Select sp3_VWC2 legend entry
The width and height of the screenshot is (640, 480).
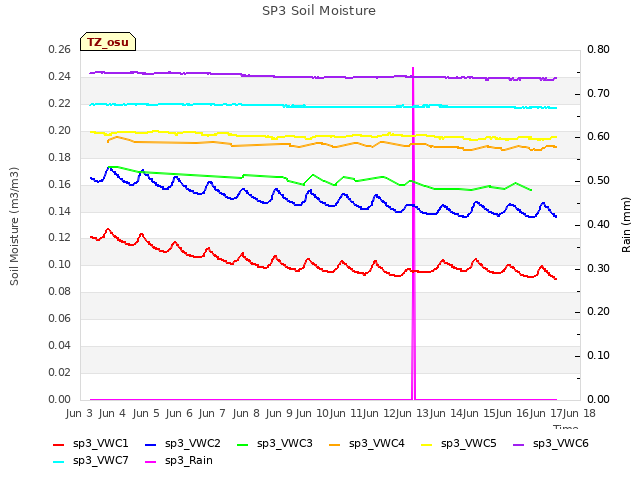(x=183, y=444)
